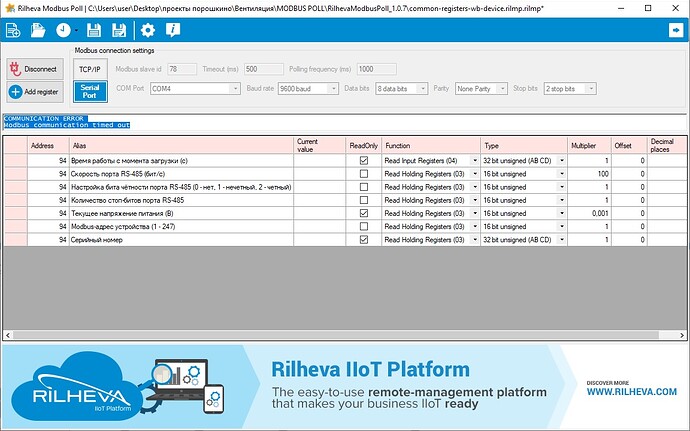This screenshot has height=431, width=690.
Task: Select the Serial Port connection mode
Action: 88,92
